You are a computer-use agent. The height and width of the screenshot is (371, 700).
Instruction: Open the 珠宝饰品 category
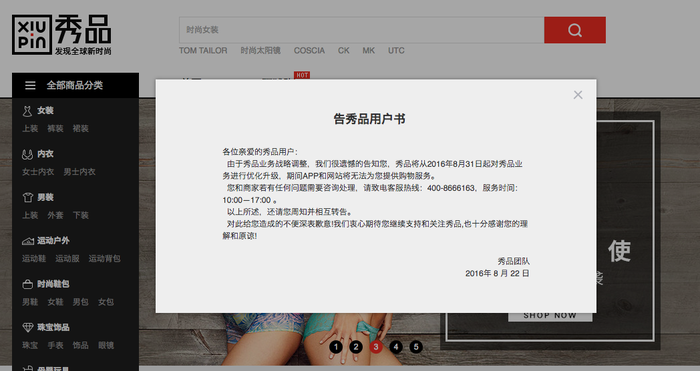[x=53, y=327]
